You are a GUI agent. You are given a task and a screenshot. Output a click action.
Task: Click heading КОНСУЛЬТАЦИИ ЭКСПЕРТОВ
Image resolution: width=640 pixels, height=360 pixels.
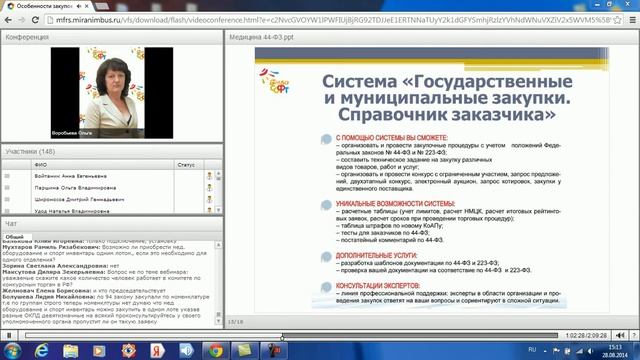coord(378,286)
